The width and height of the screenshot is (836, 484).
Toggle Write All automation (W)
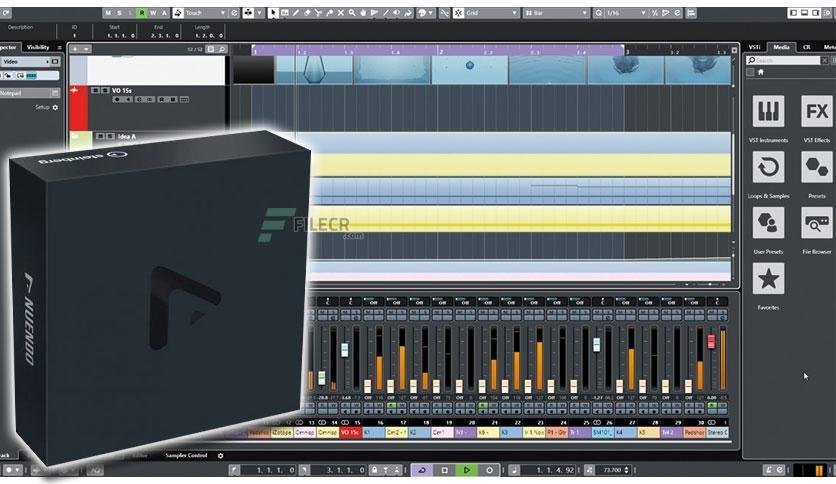click(x=153, y=13)
